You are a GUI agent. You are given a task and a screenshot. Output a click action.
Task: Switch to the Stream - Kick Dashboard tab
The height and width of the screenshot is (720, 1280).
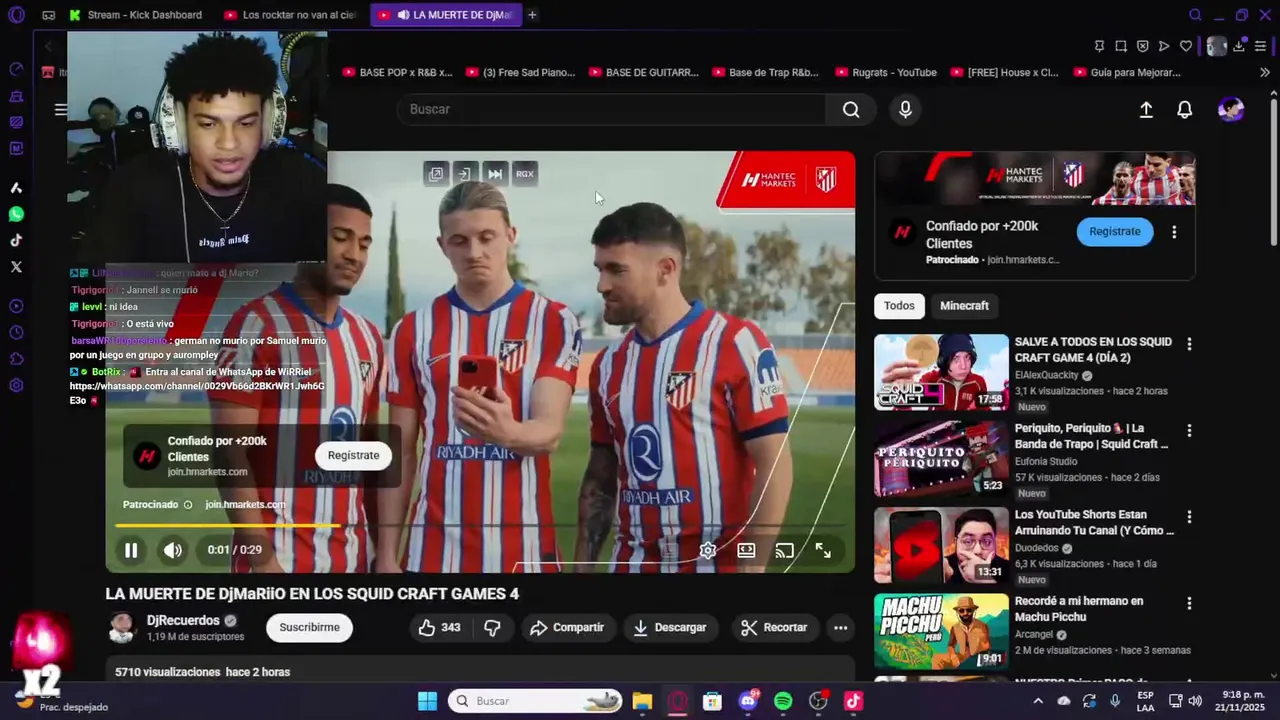pyautogui.click(x=137, y=15)
